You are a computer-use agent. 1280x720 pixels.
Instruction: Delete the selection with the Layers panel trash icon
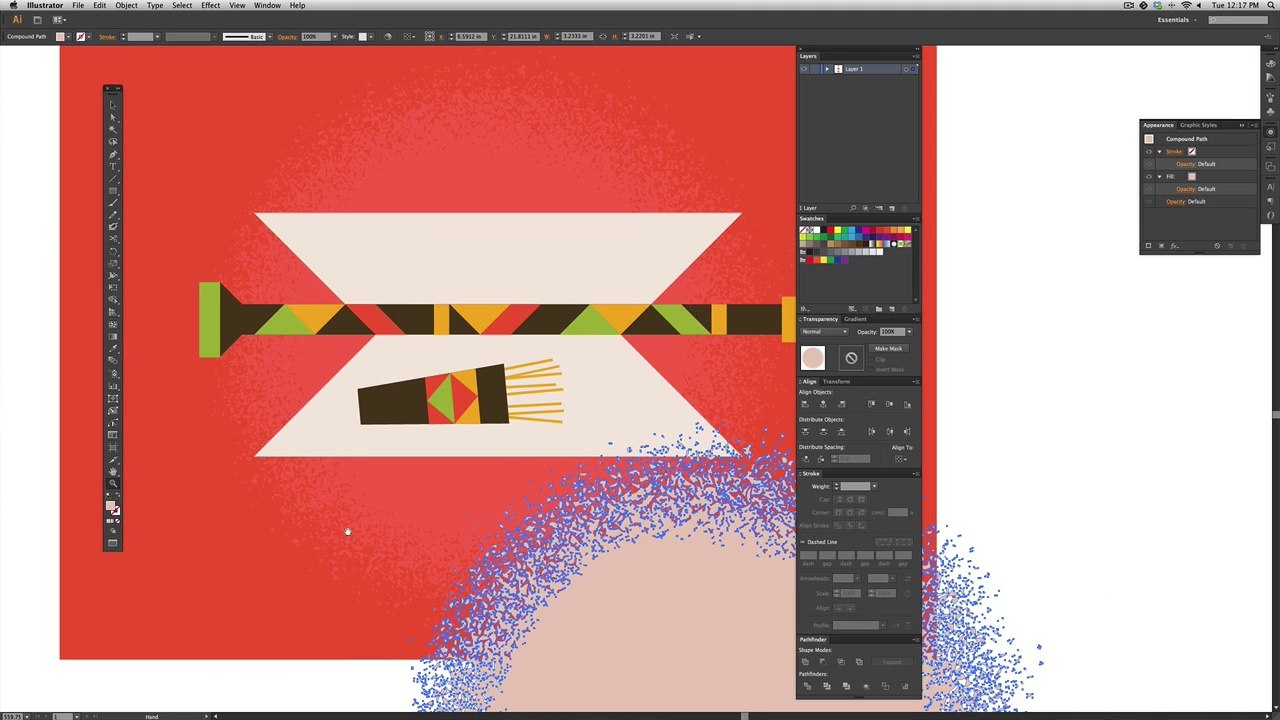coord(905,208)
